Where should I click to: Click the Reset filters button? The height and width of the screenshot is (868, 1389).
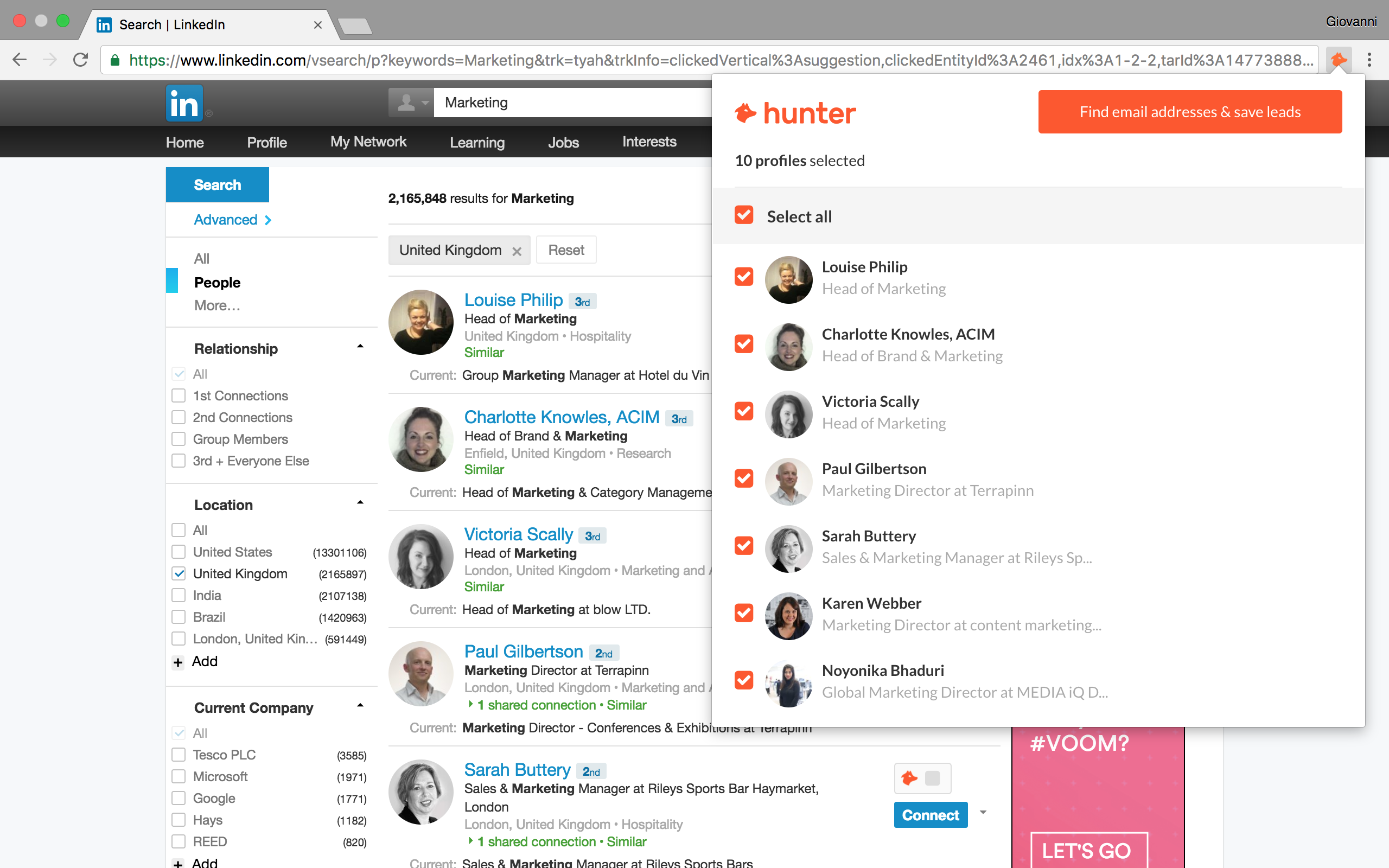(x=566, y=250)
